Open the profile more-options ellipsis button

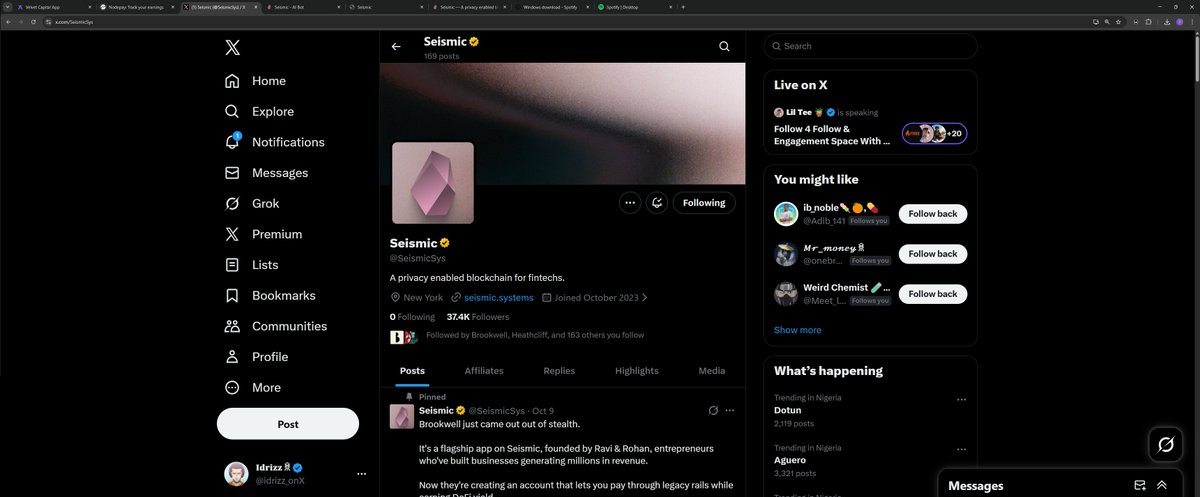(629, 202)
